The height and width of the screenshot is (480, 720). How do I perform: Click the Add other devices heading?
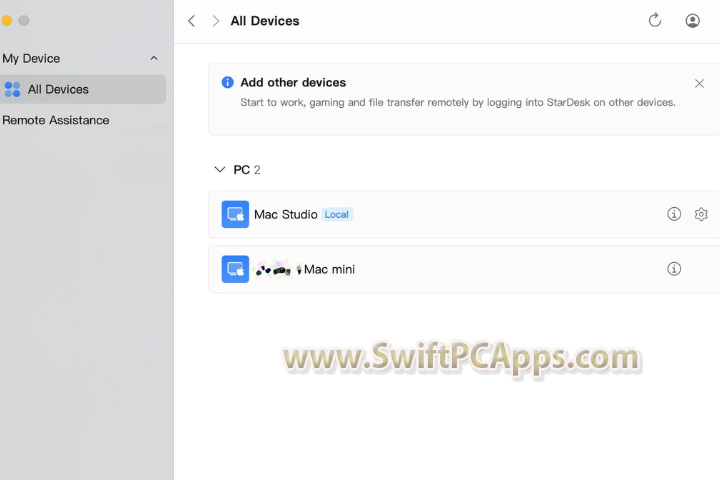[x=293, y=83]
